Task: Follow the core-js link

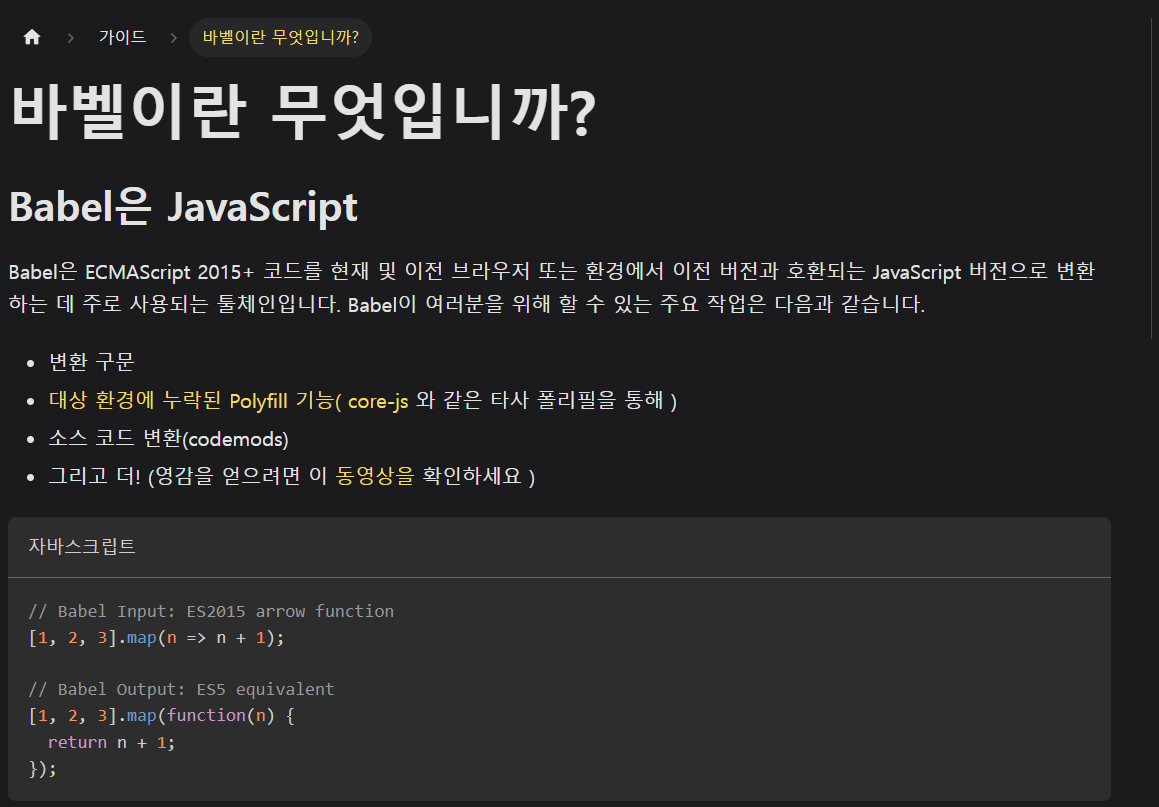Action: 378,401
